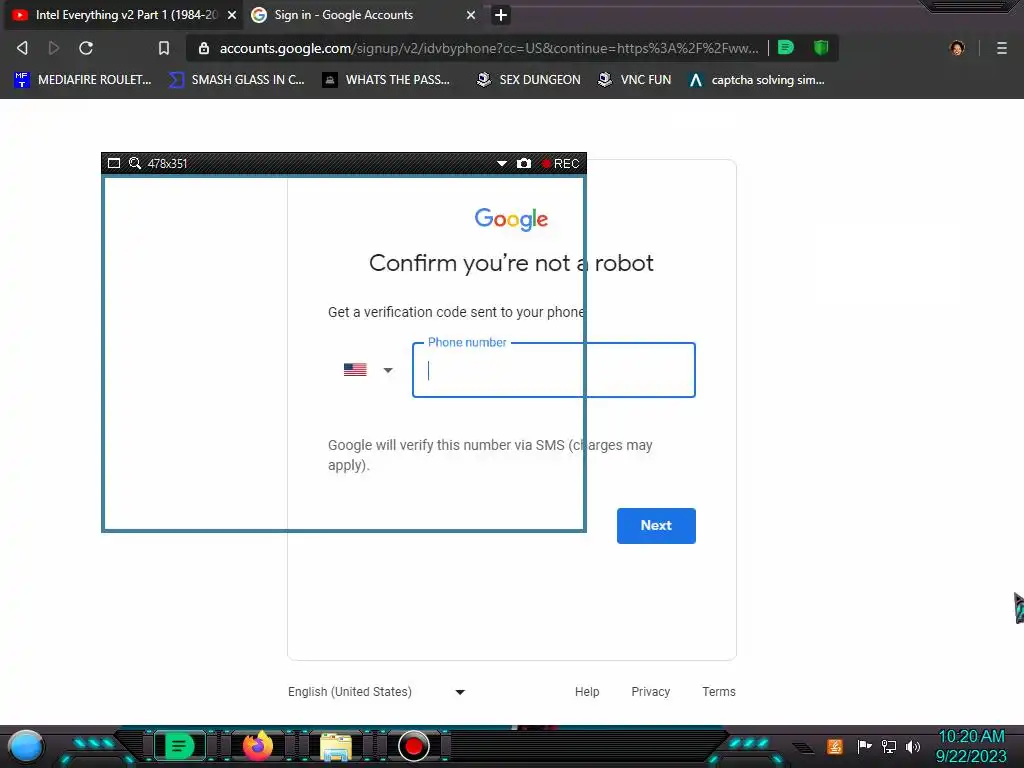This screenshot has width=1024, height=768.
Task: Open the green chat app on the taskbar
Action: (179, 746)
